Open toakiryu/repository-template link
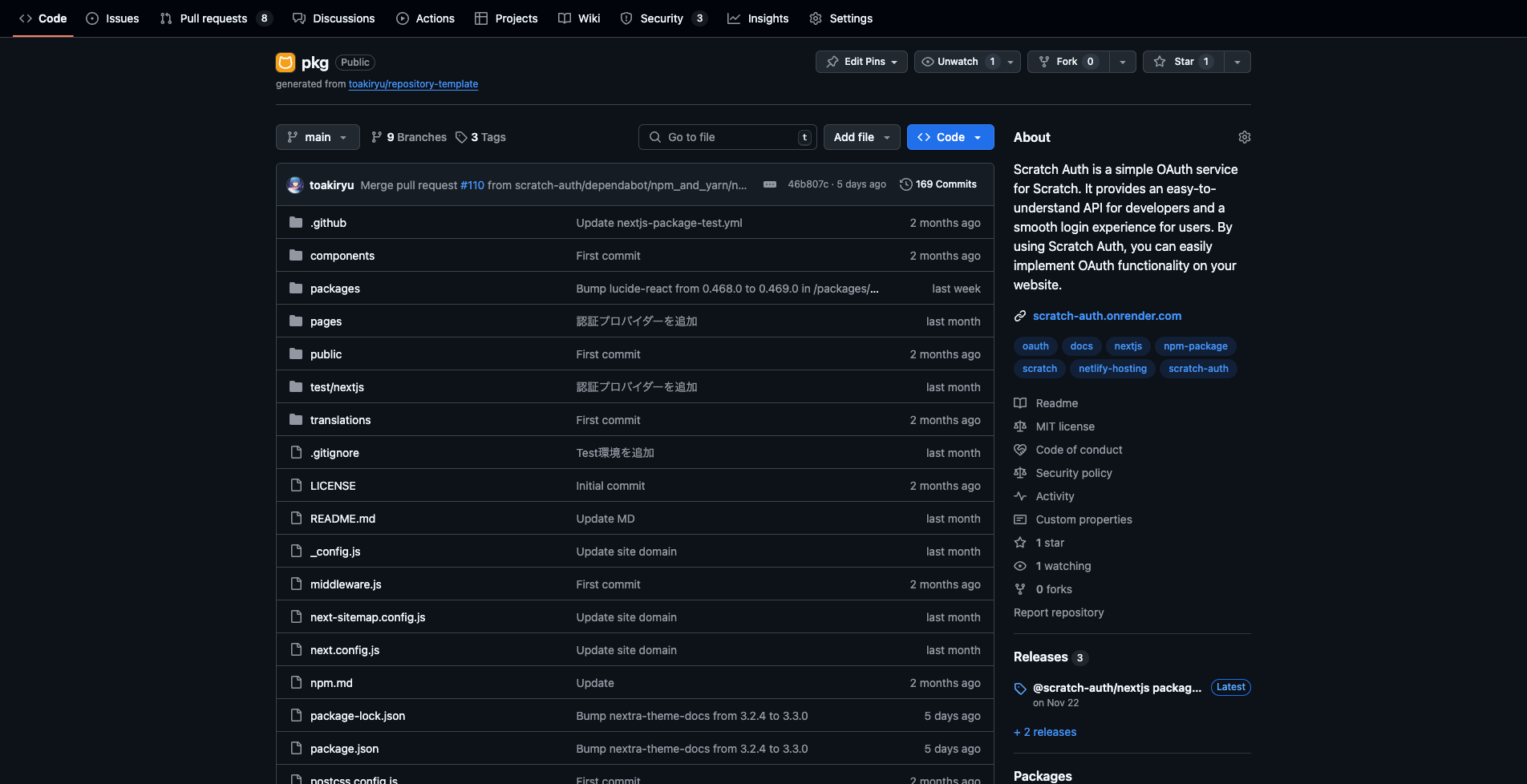1527x784 pixels. tap(413, 84)
